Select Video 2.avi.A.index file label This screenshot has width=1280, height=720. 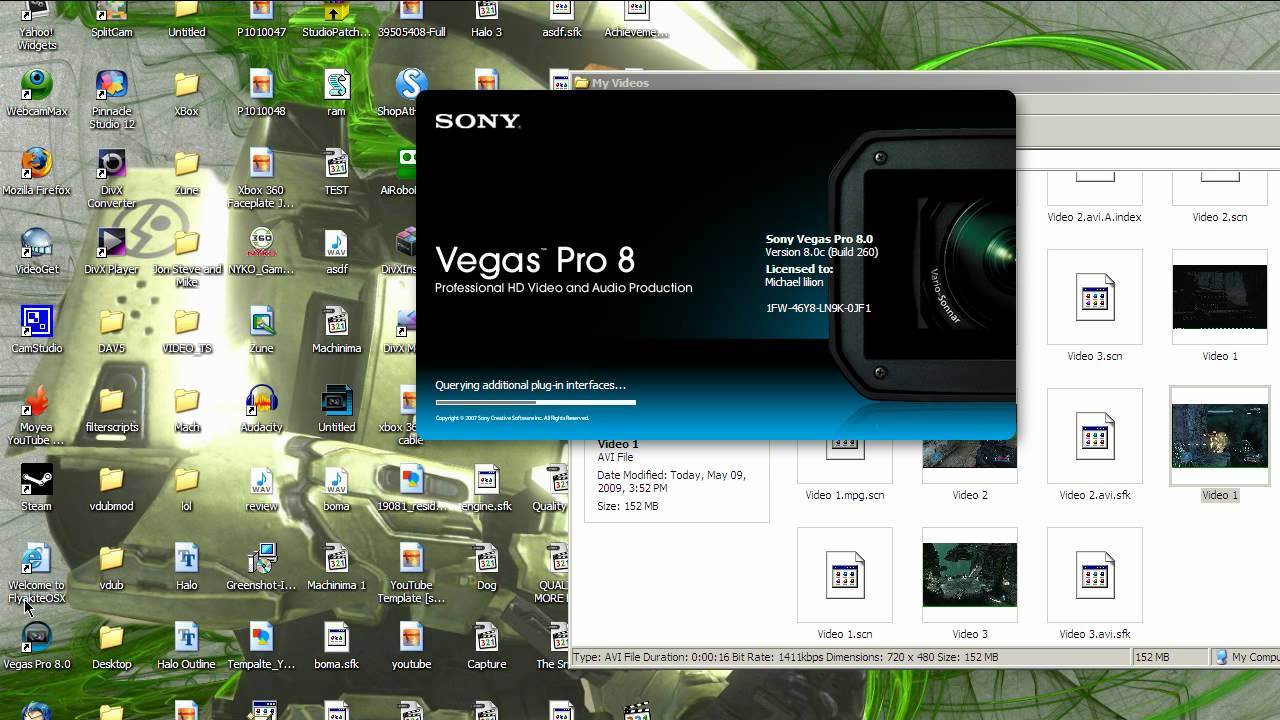click(x=1094, y=217)
